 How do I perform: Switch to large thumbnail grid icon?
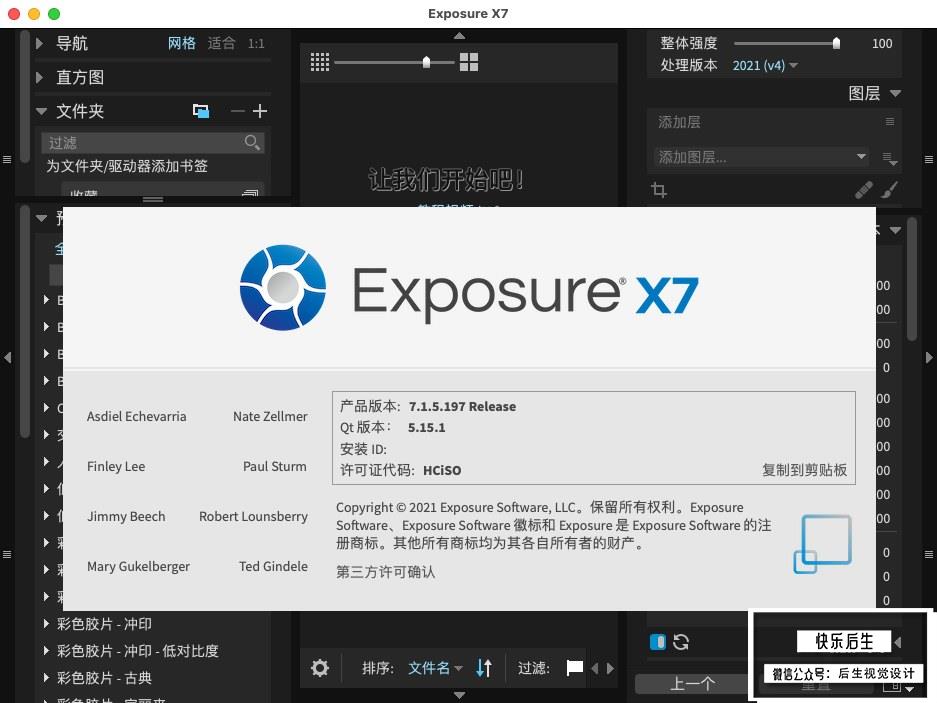(468, 62)
